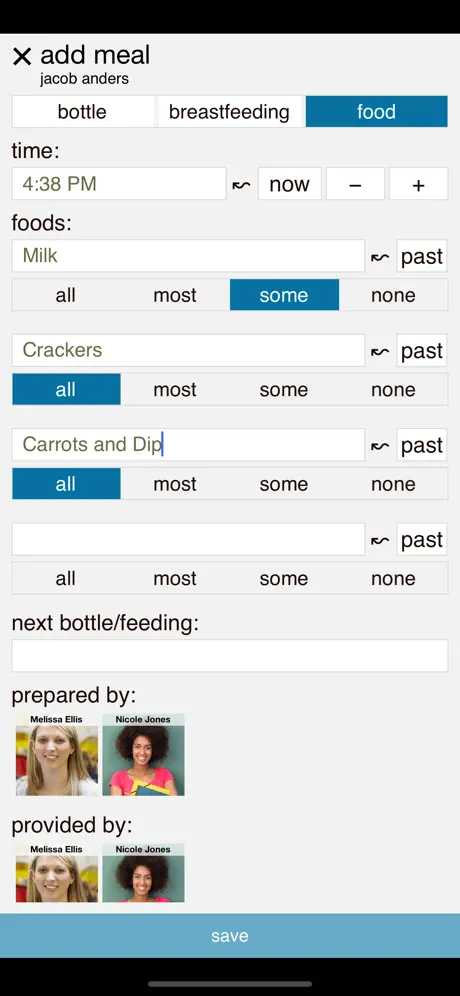The width and height of the screenshot is (460, 996).
Task: Set Crackers amount to none
Action: pyautogui.click(x=393, y=389)
